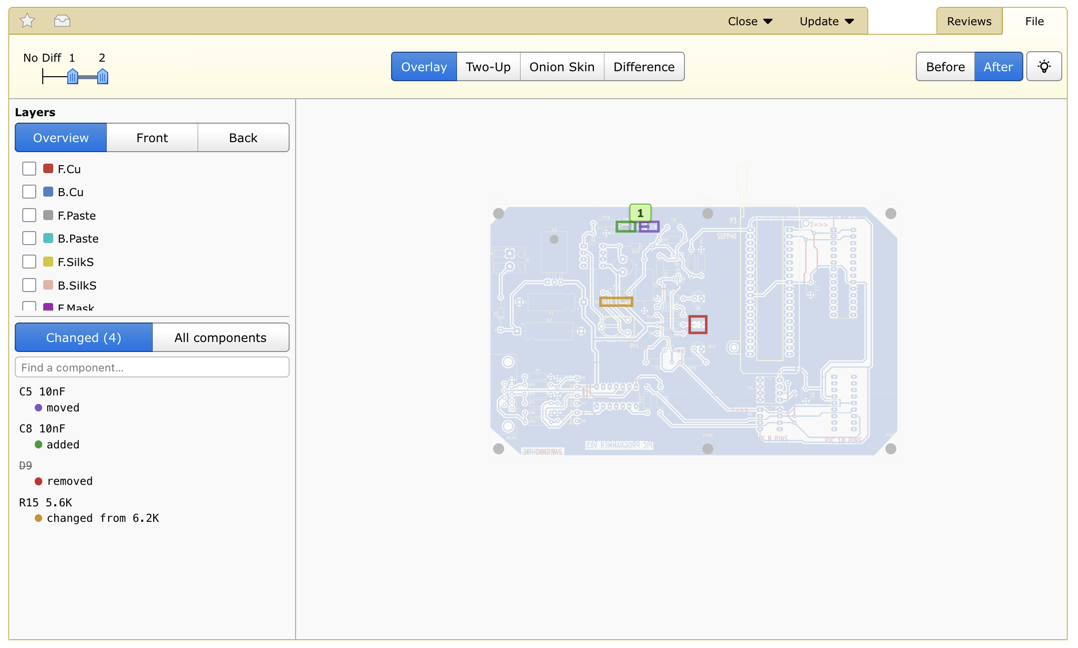Click the 'added' status under C8

[63, 445]
